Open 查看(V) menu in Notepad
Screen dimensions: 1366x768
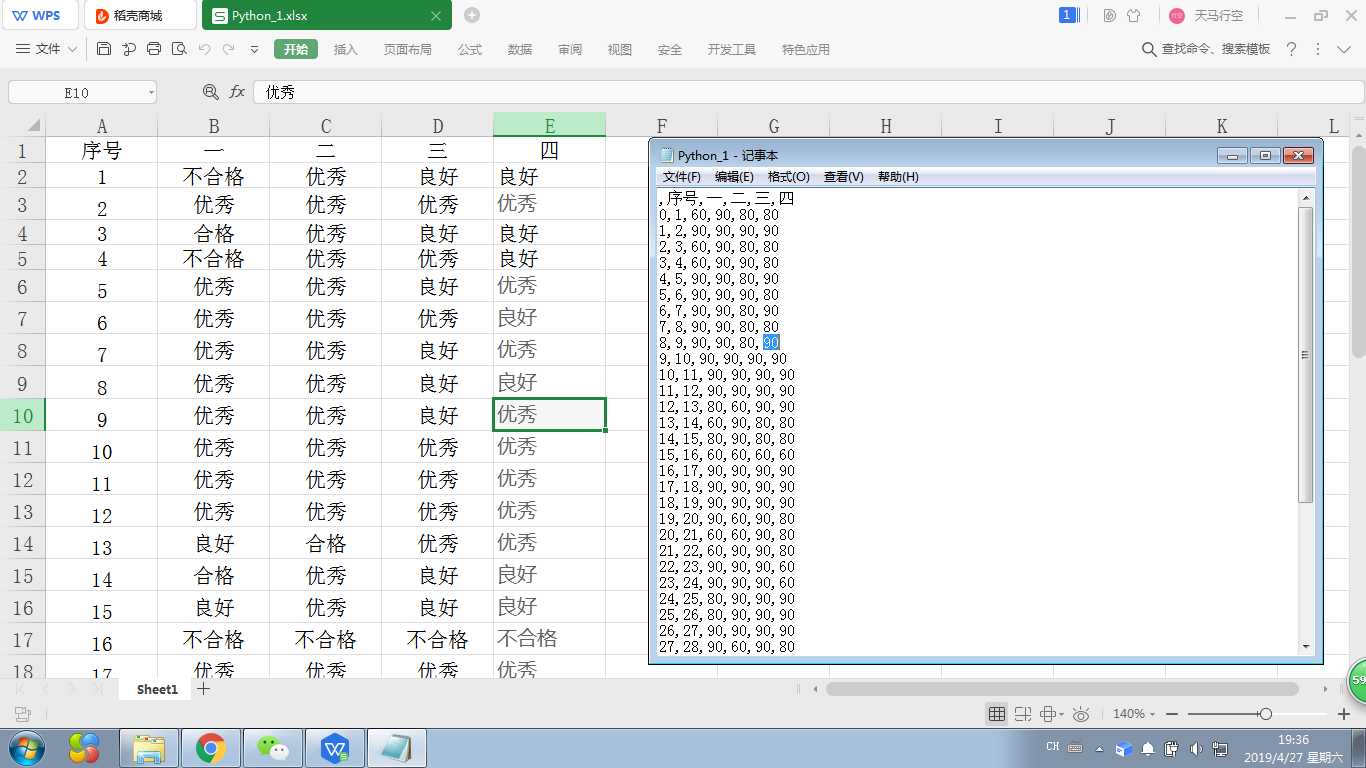pos(843,176)
